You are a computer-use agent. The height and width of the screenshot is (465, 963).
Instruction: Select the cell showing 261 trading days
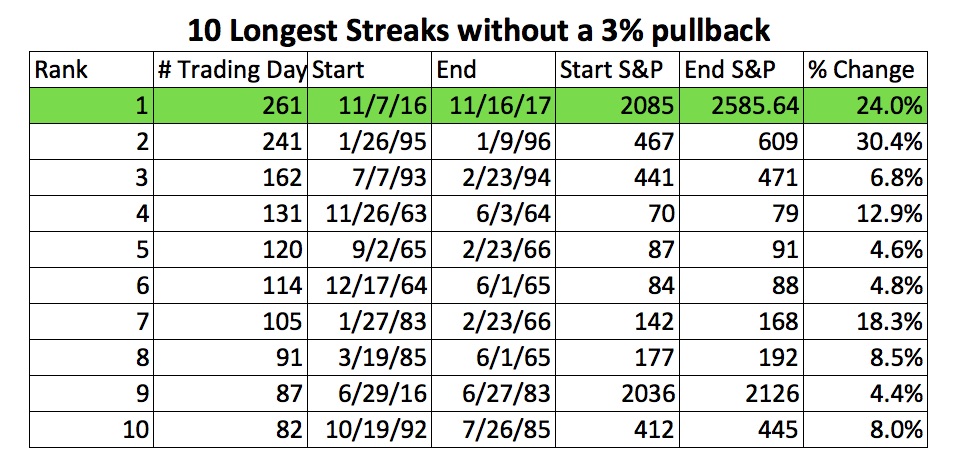click(230, 106)
